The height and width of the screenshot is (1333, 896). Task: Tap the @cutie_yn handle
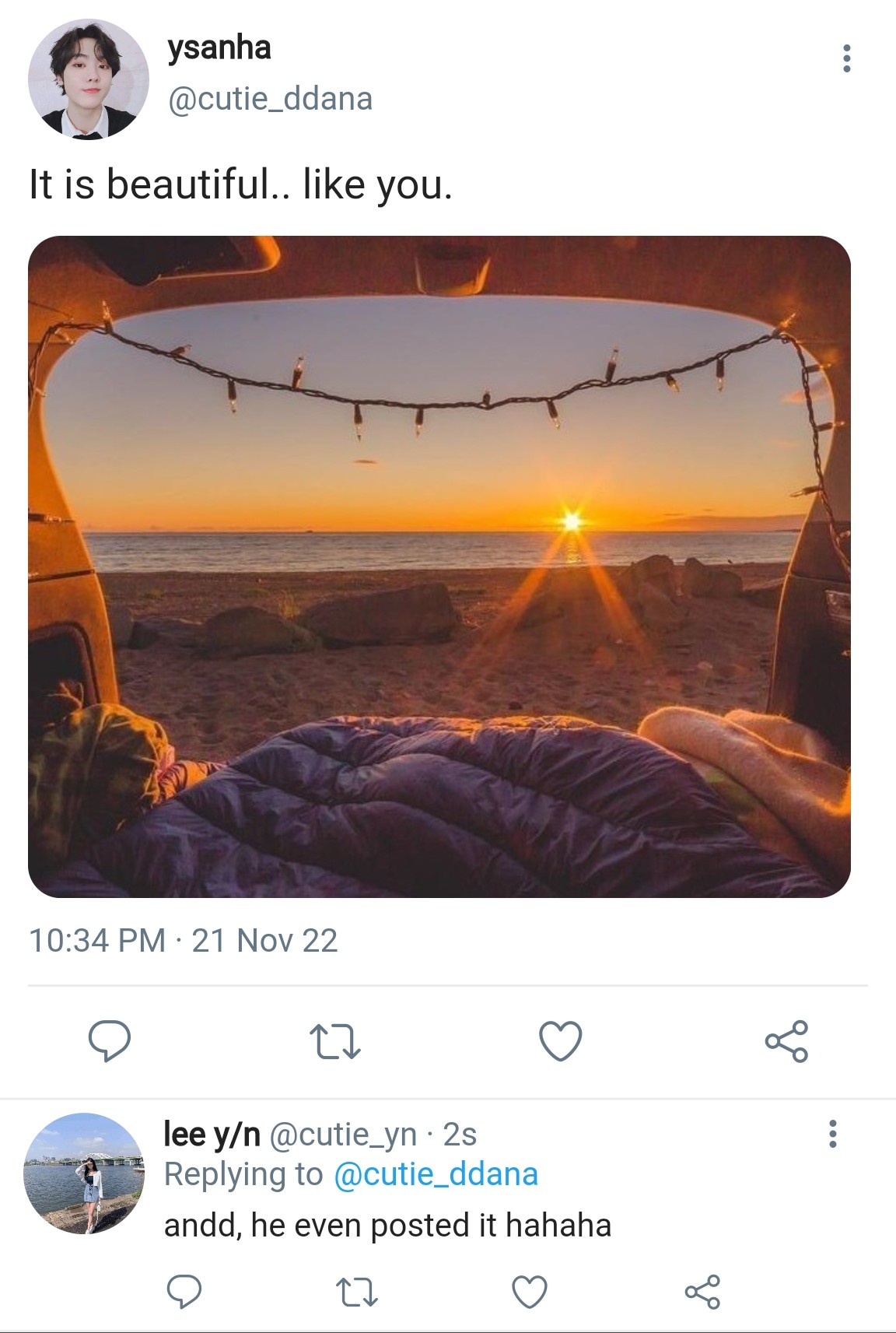coord(343,1135)
